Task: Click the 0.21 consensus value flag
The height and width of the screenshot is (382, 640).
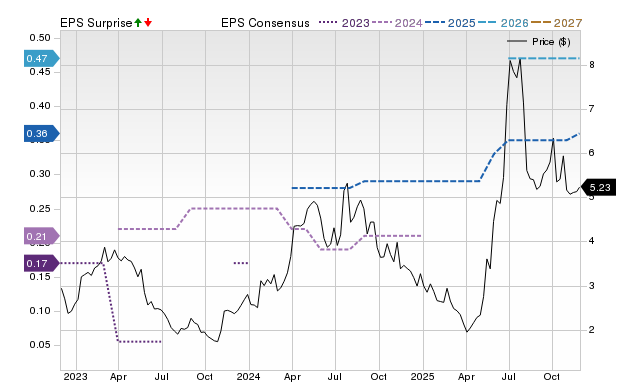Action: pyautogui.click(x=42, y=236)
